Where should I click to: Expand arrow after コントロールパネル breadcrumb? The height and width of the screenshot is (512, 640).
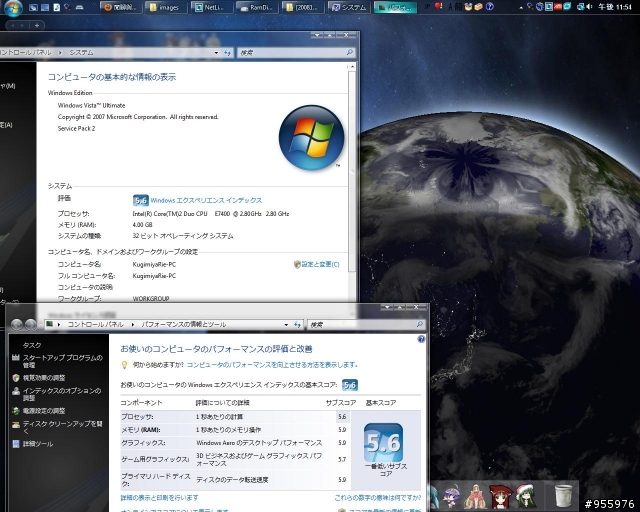click(x=132, y=324)
